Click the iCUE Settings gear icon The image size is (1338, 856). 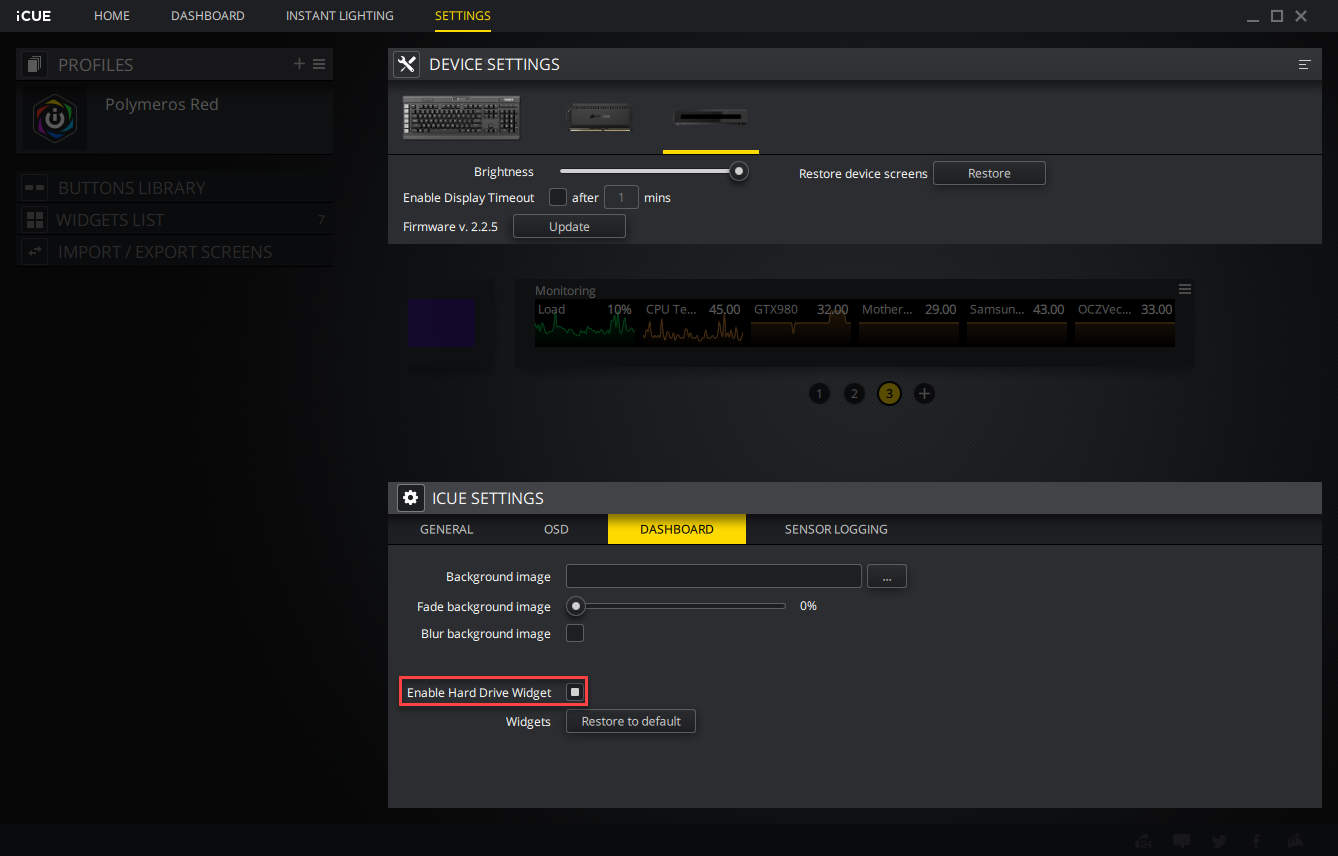click(410, 498)
